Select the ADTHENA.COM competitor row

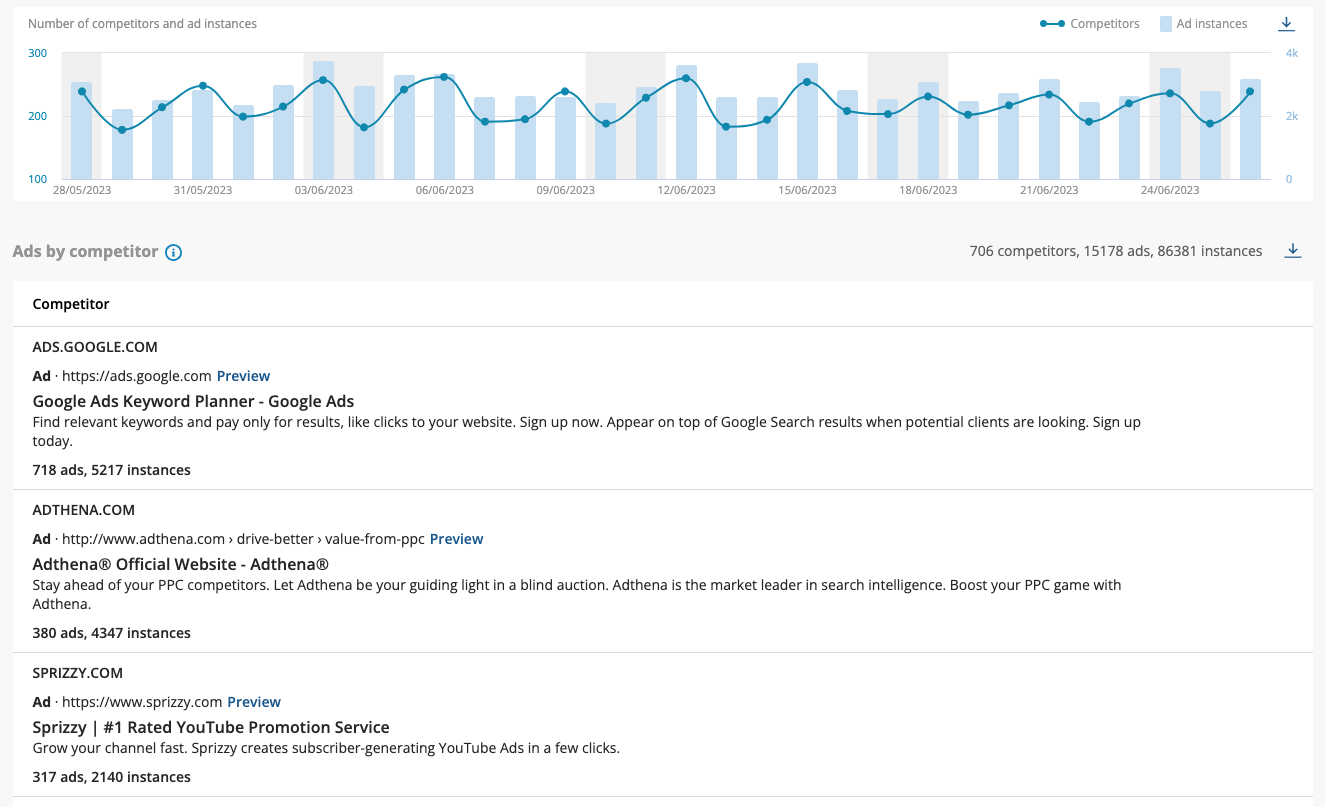[x=83, y=509]
